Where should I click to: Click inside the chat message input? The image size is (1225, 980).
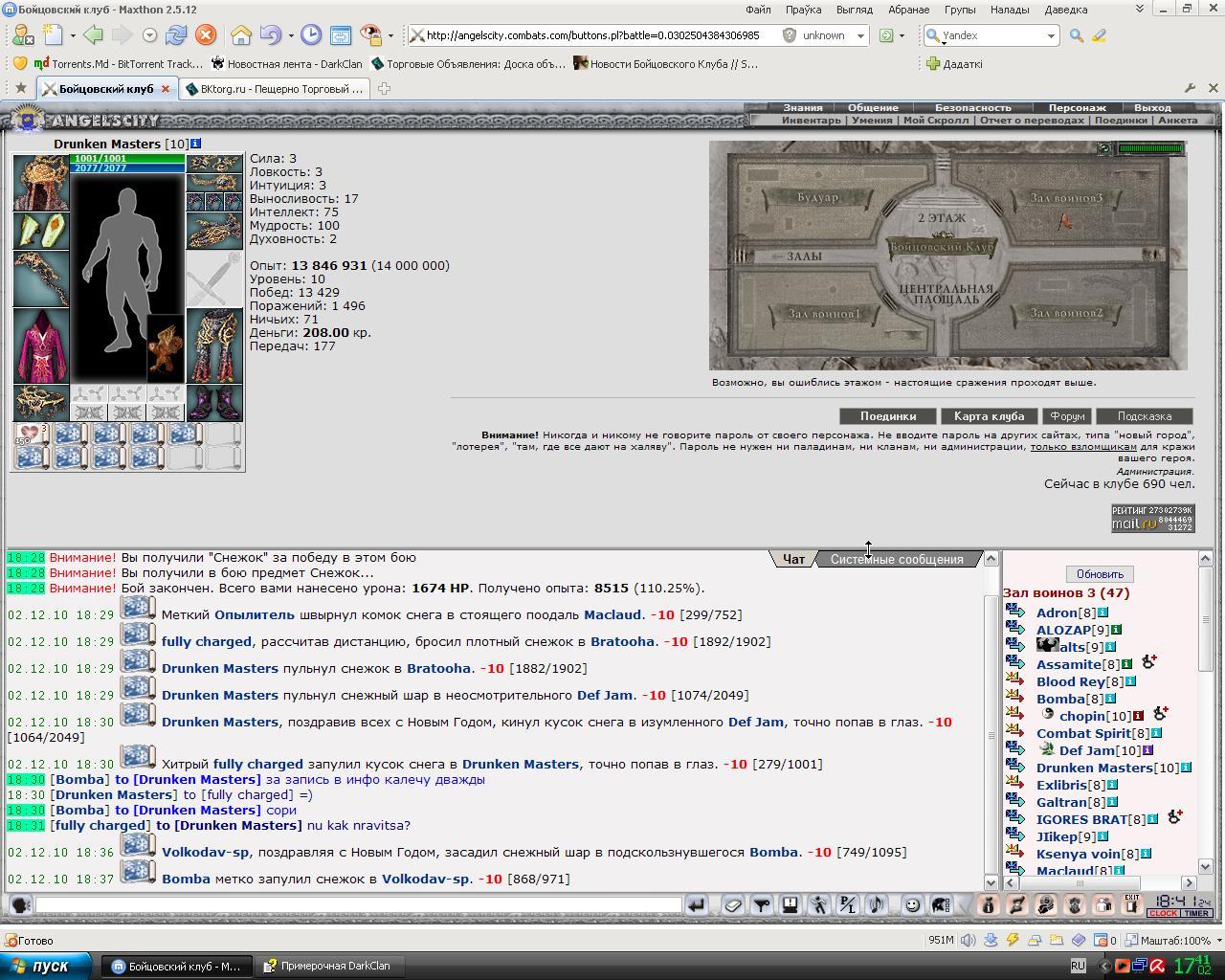click(358, 904)
